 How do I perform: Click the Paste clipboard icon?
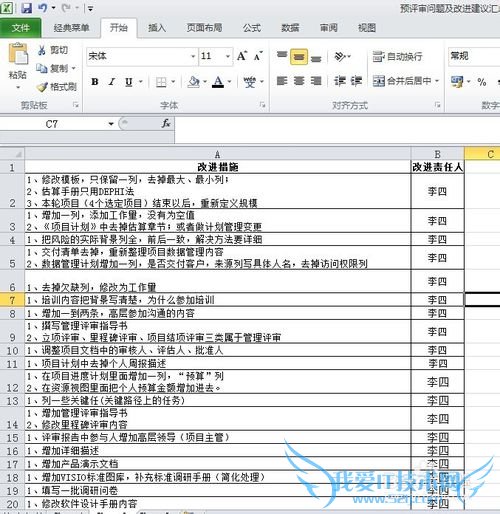pyautogui.click(x=18, y=53)
